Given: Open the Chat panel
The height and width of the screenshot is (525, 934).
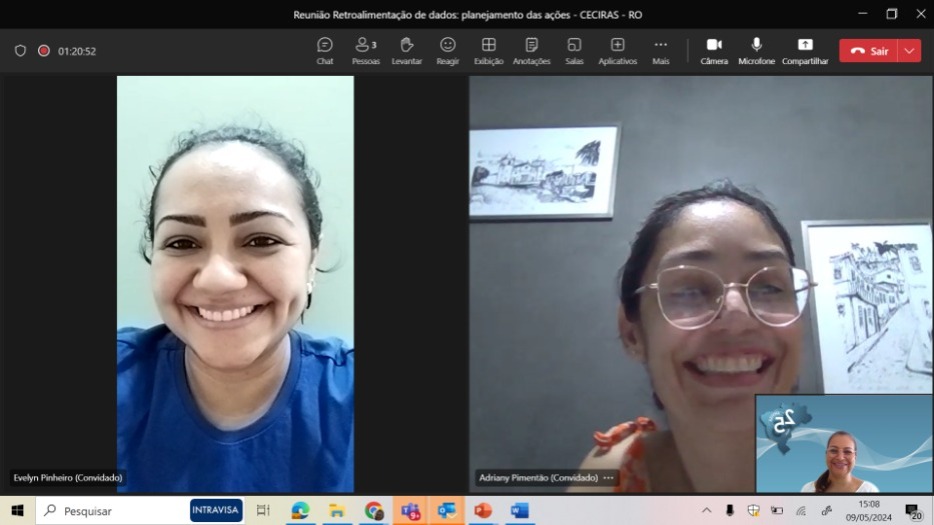Looking at the screenshot, I should (x=325, y=51).
